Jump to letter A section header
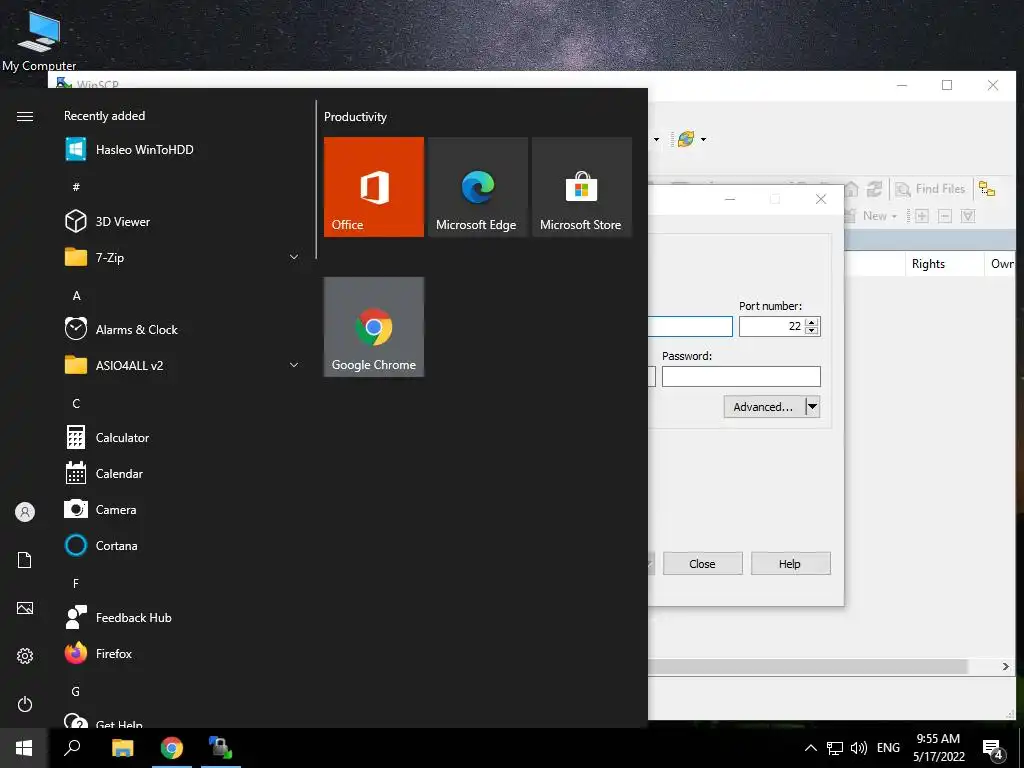The height and width of the screenshot is (768, 1024). coord(76,296)
